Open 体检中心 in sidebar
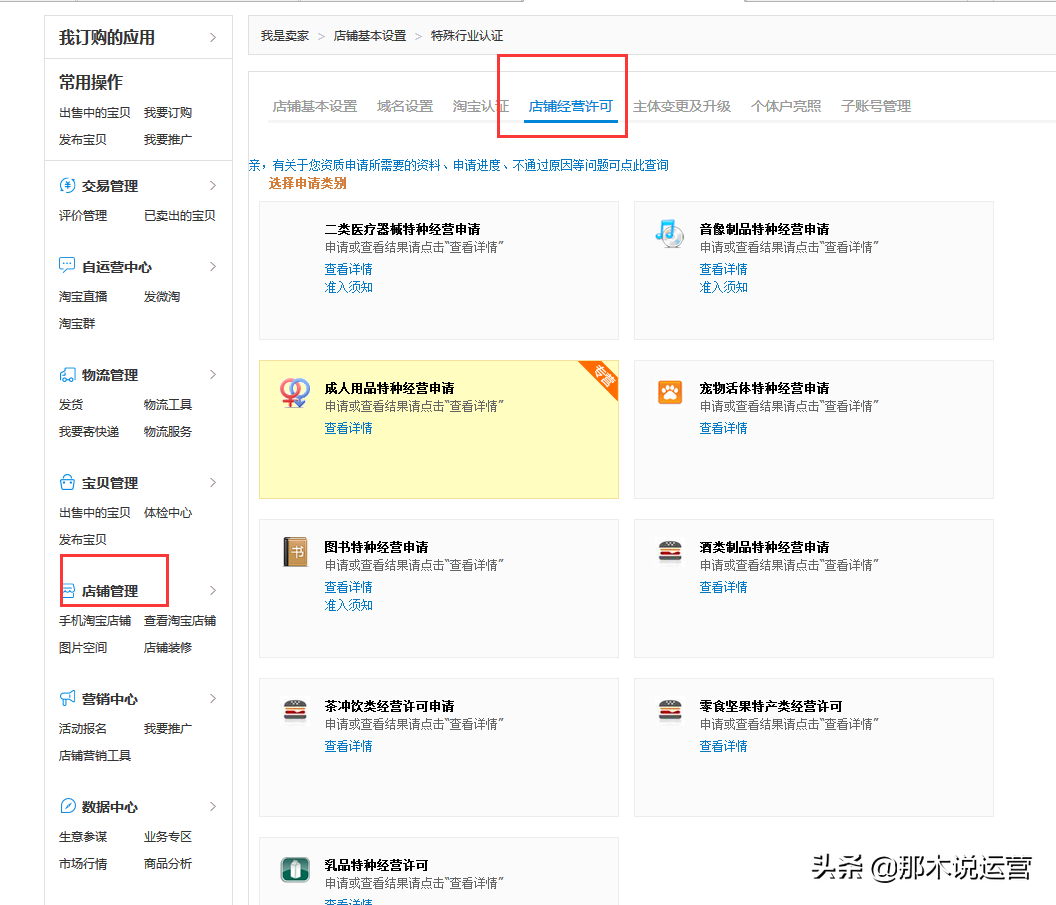This screenshot has height=905, width=1056. [x=168, y=513]
